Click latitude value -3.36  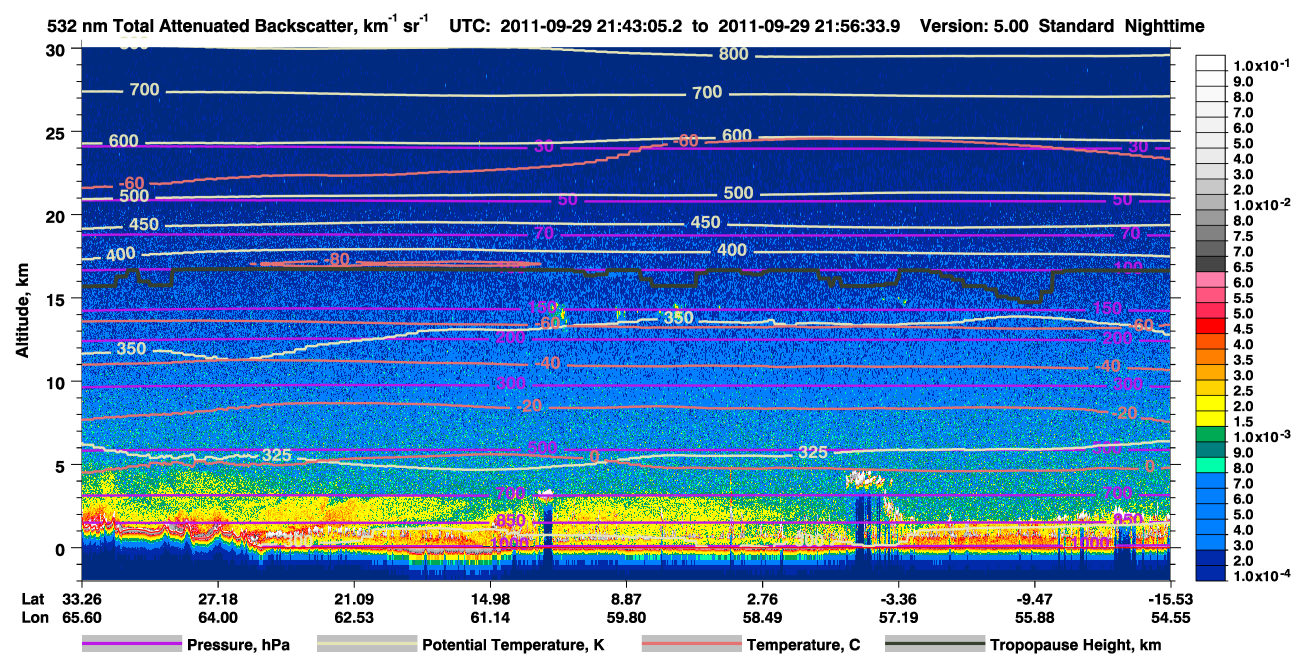pos(898,599)
